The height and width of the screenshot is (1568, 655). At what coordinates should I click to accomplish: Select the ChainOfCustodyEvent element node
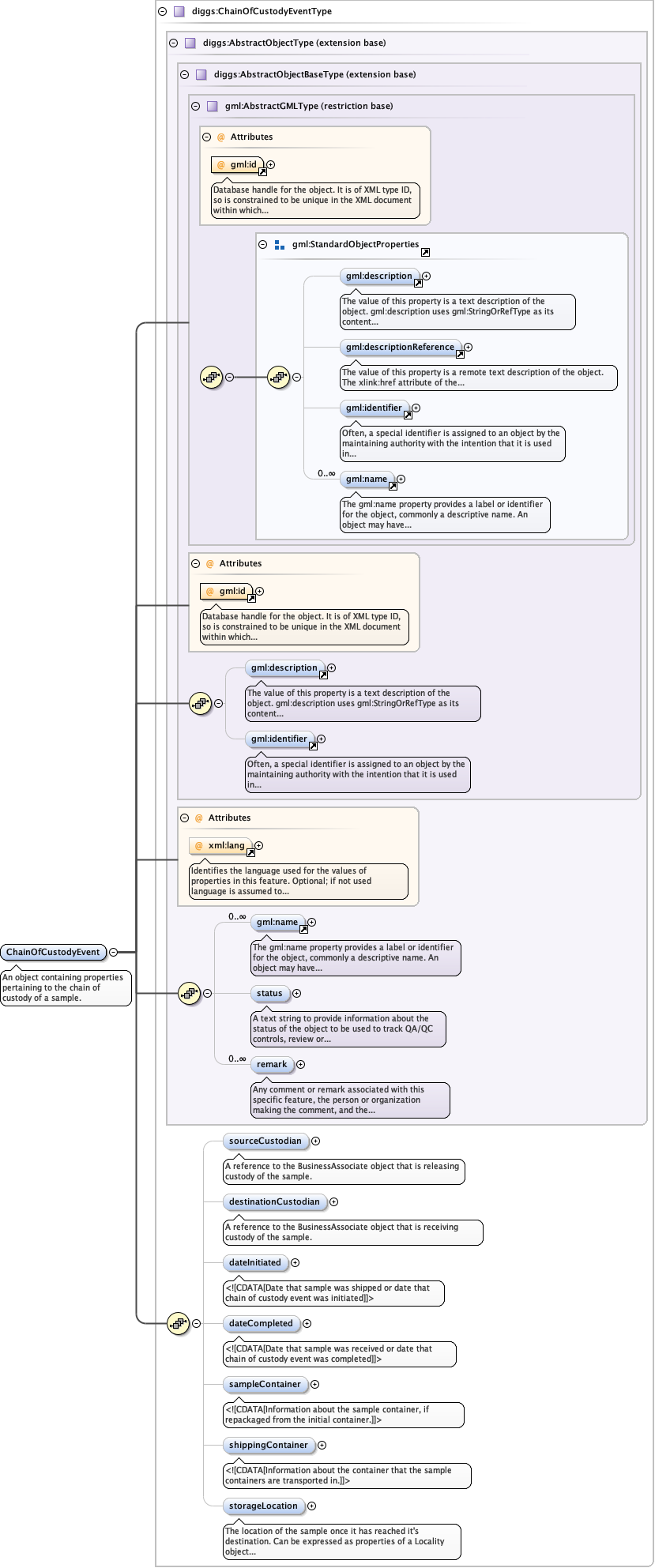[53, 953]
